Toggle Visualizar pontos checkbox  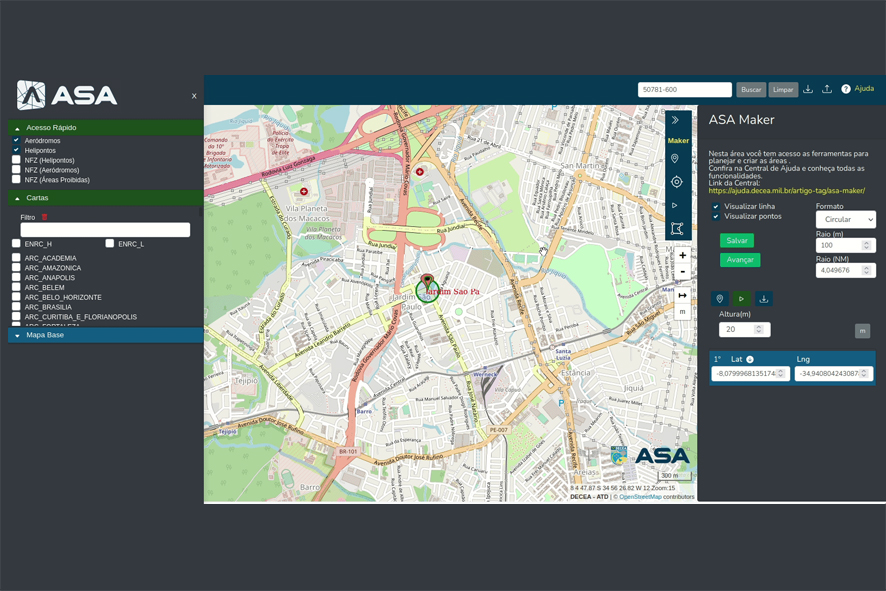tap(715, 216)
